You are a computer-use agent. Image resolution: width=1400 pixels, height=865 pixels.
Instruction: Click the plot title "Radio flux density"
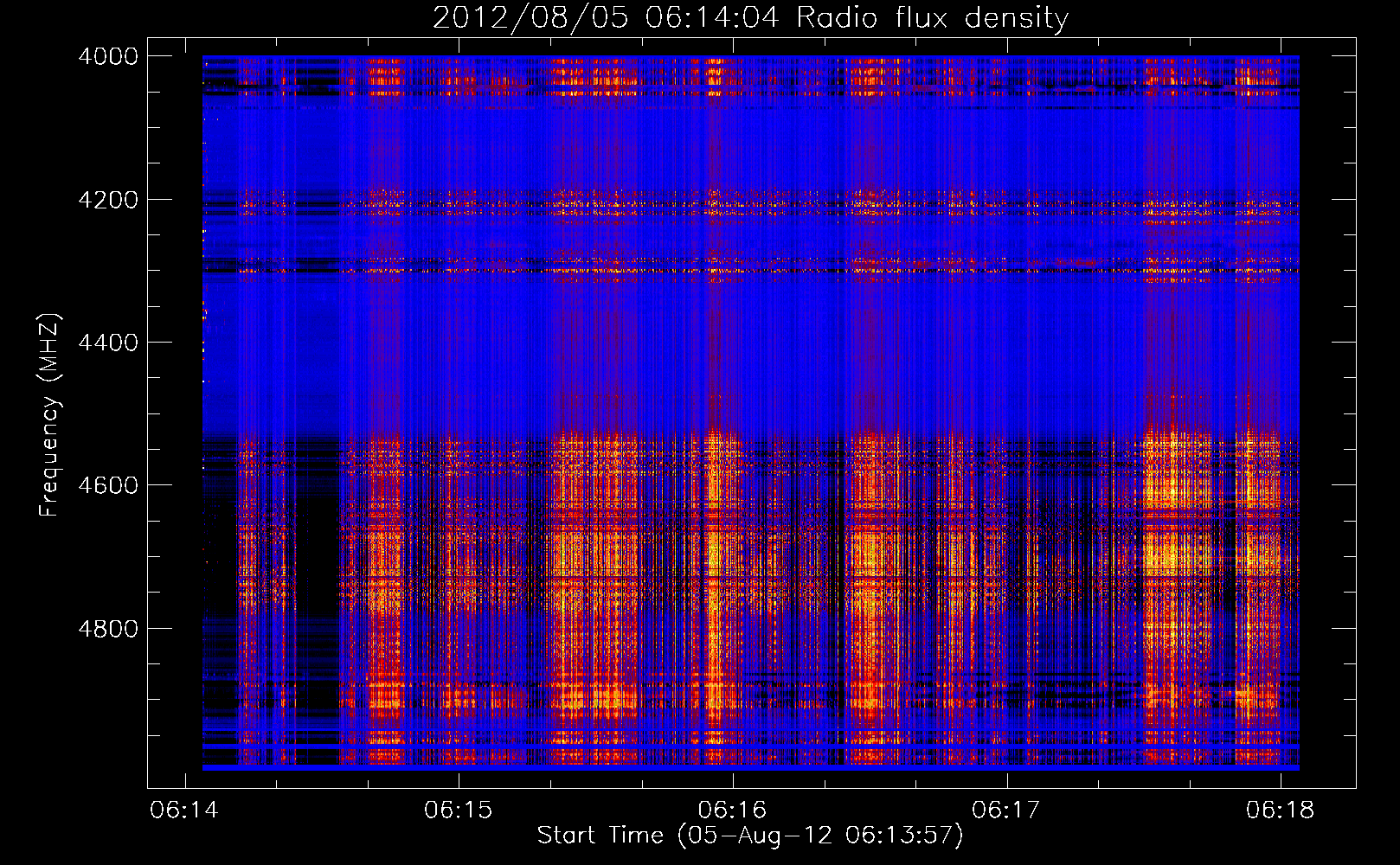[933, 18]
